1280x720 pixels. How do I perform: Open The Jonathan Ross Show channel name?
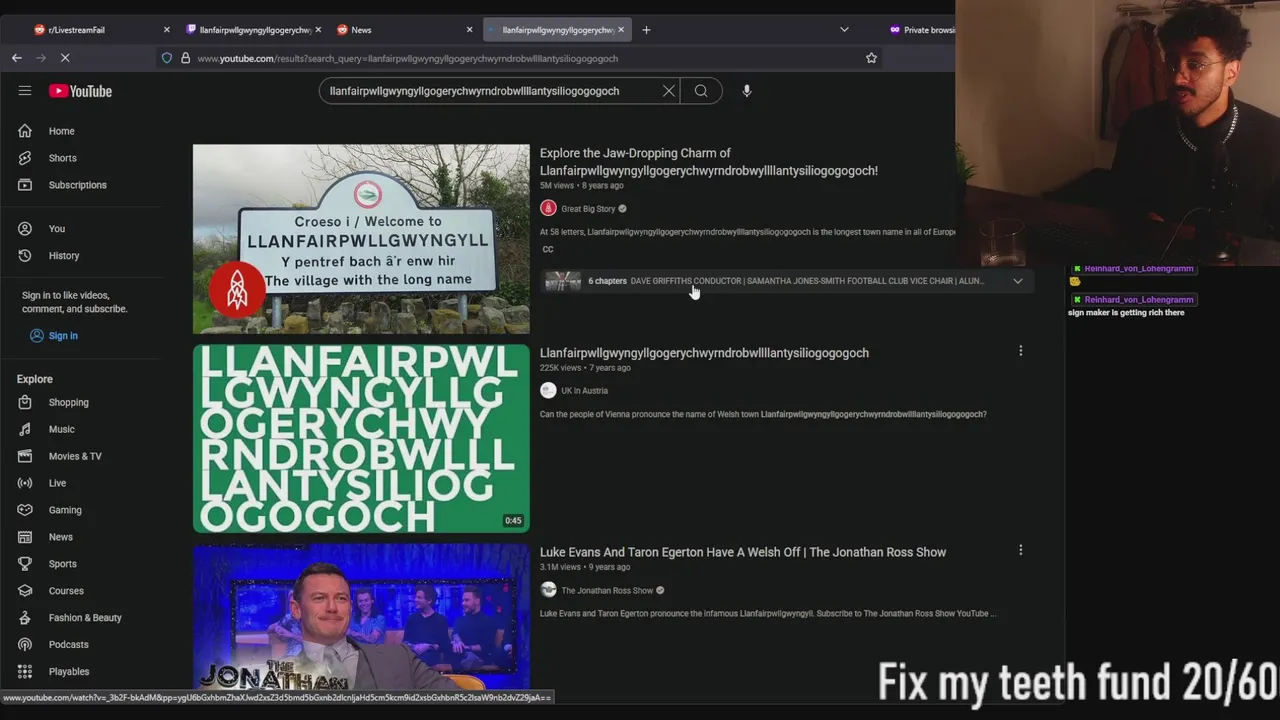607,591
